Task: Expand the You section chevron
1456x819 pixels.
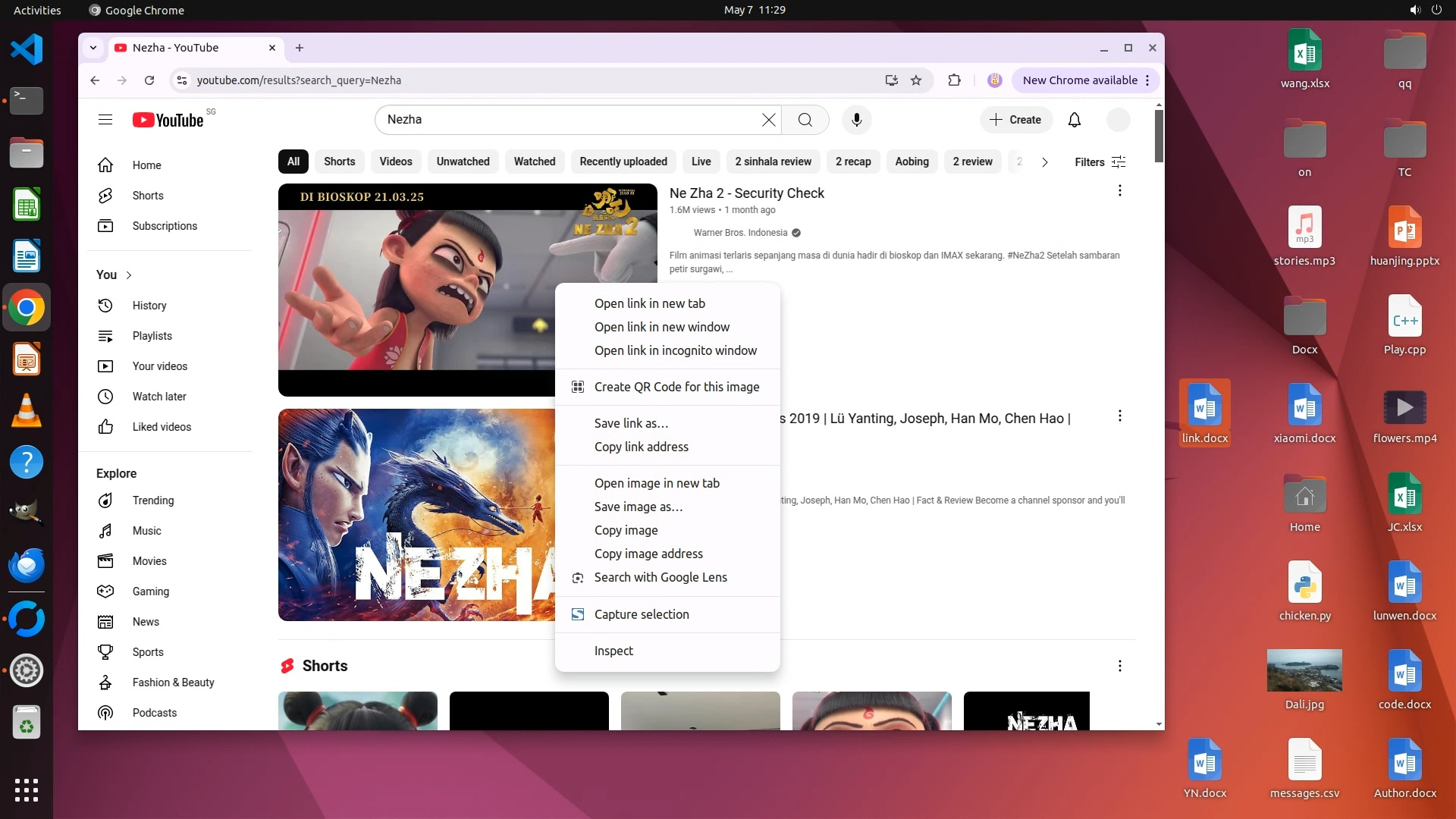Action: coord(129,275)
